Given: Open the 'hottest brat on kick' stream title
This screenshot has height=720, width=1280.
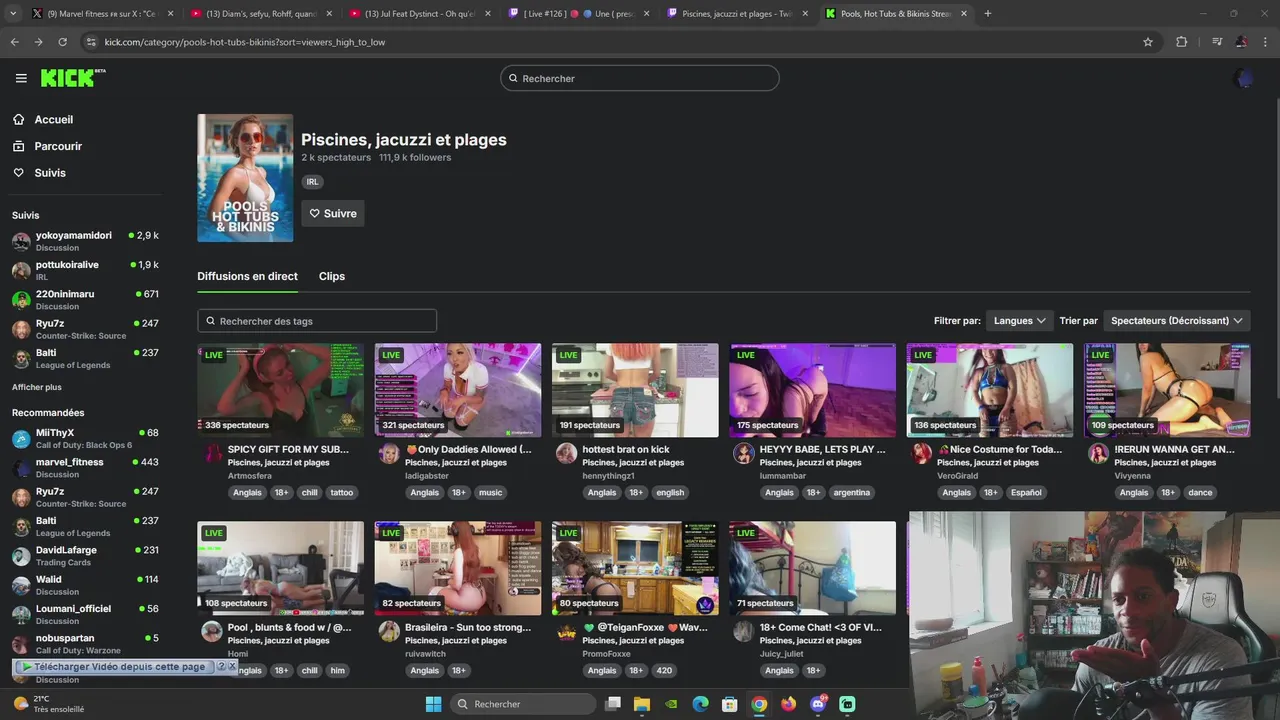Looking at the screenshot, I should pos(626,450).
